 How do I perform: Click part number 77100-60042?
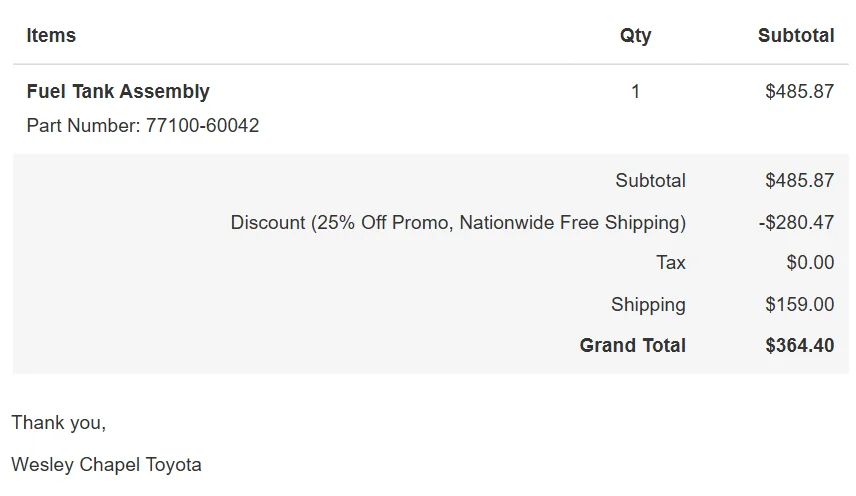pos(202,126)
